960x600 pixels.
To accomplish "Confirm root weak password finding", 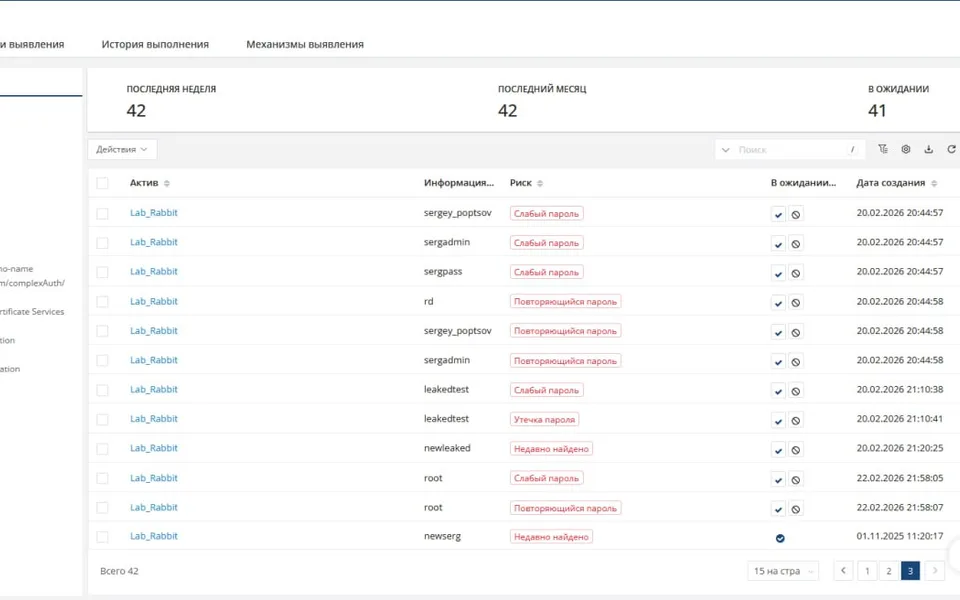I will point(778,479).
